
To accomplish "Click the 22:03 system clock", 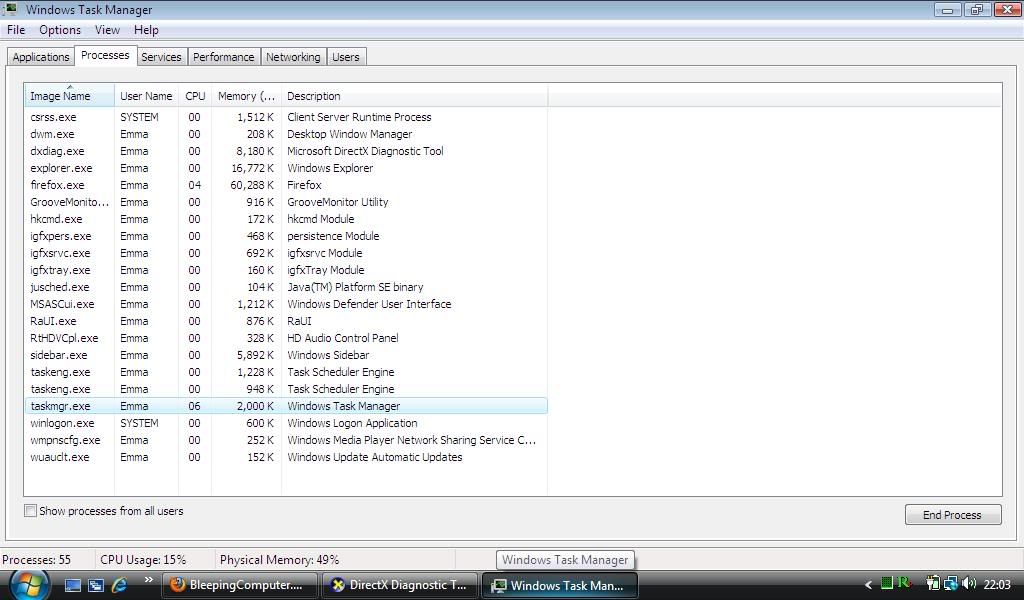I will (x=997, y=585).
